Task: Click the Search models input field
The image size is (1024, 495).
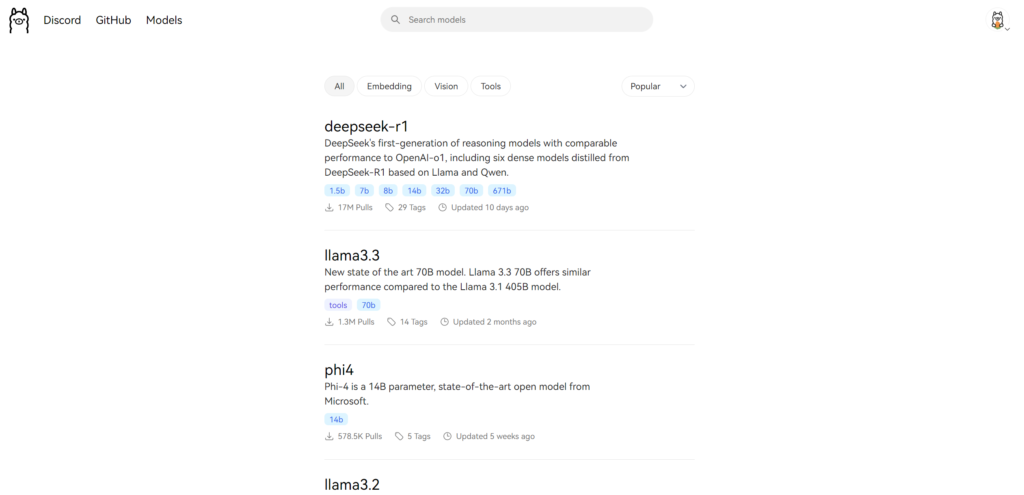Action: click(x=520, y=20)
